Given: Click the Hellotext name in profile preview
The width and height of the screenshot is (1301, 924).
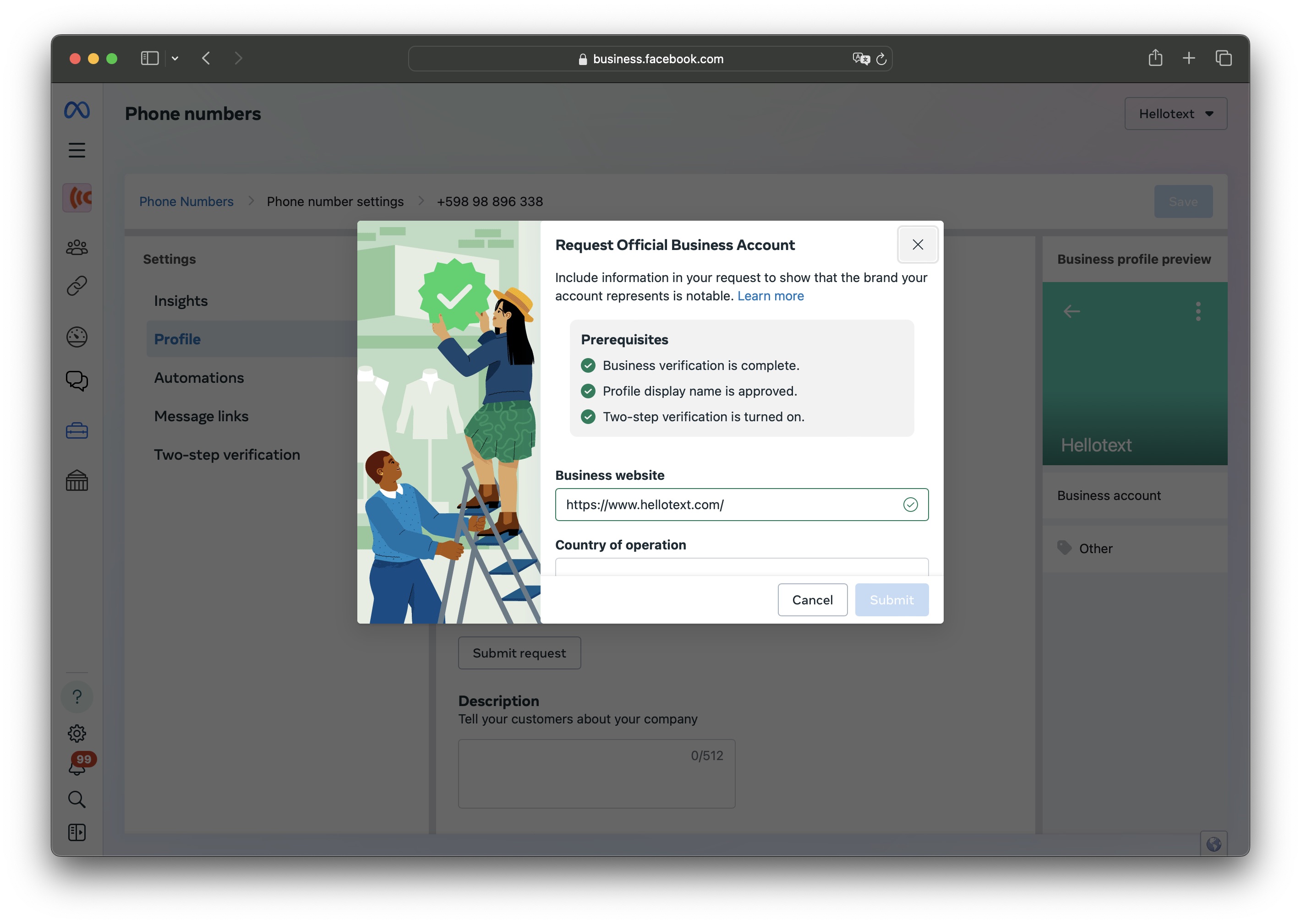Looking at the screenshot, I should [x=1096, y=445].
